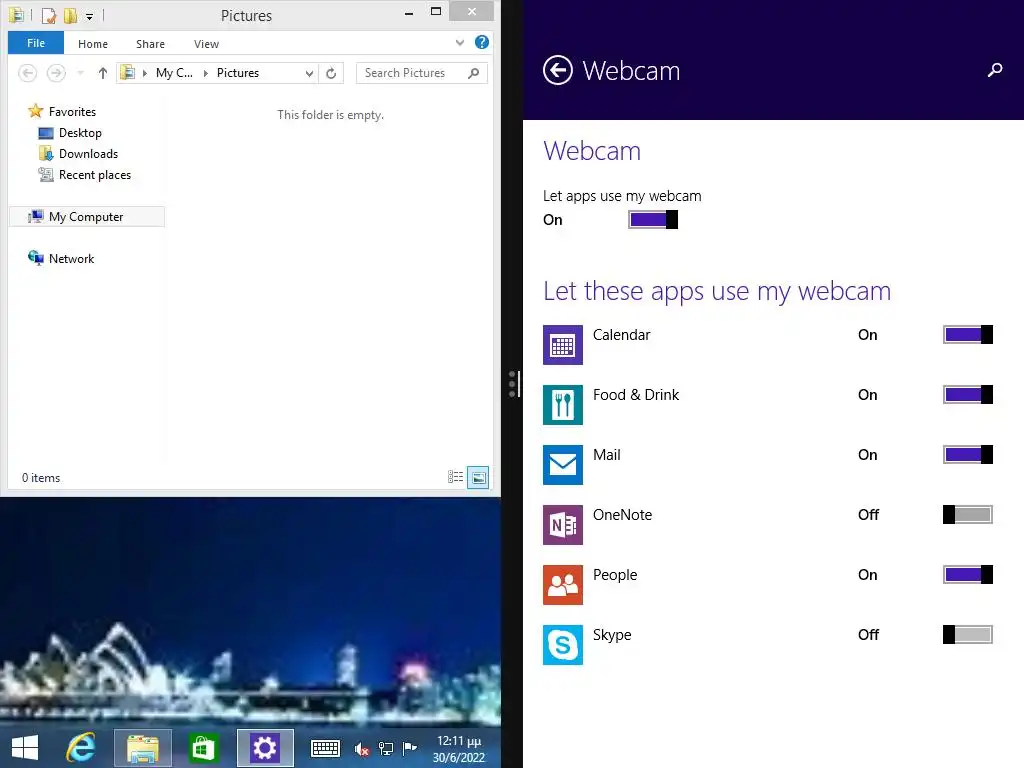Refresh the Pictures folder
The height and width of the screenshot is (768, 1024).
tap(331, 73)
